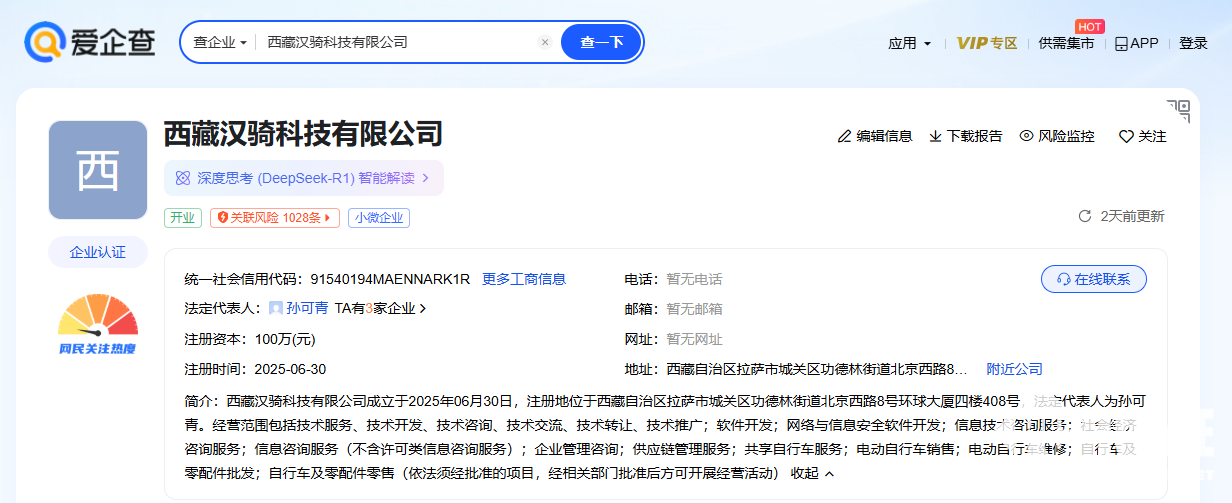The image size is (1232, 503).
Task: Expand TA有3家企业 chevron
Action: pos(422,309)
